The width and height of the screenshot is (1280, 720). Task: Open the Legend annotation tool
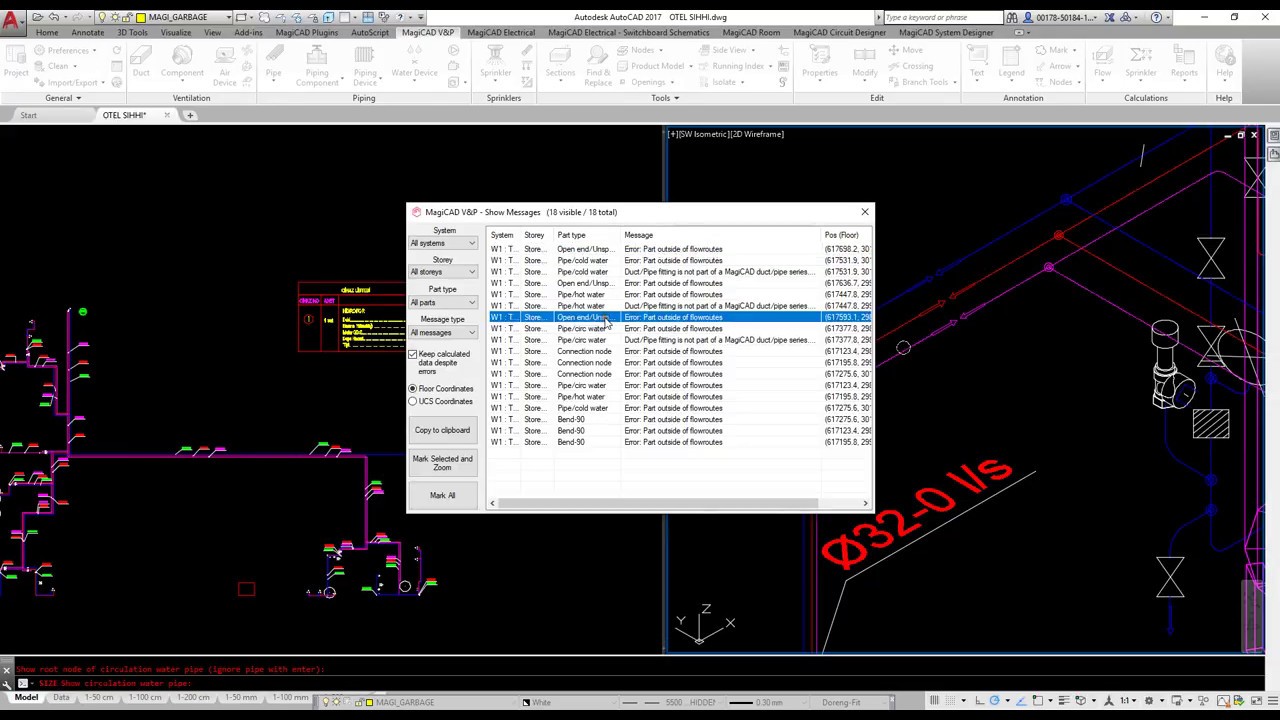pos(1011,64)
